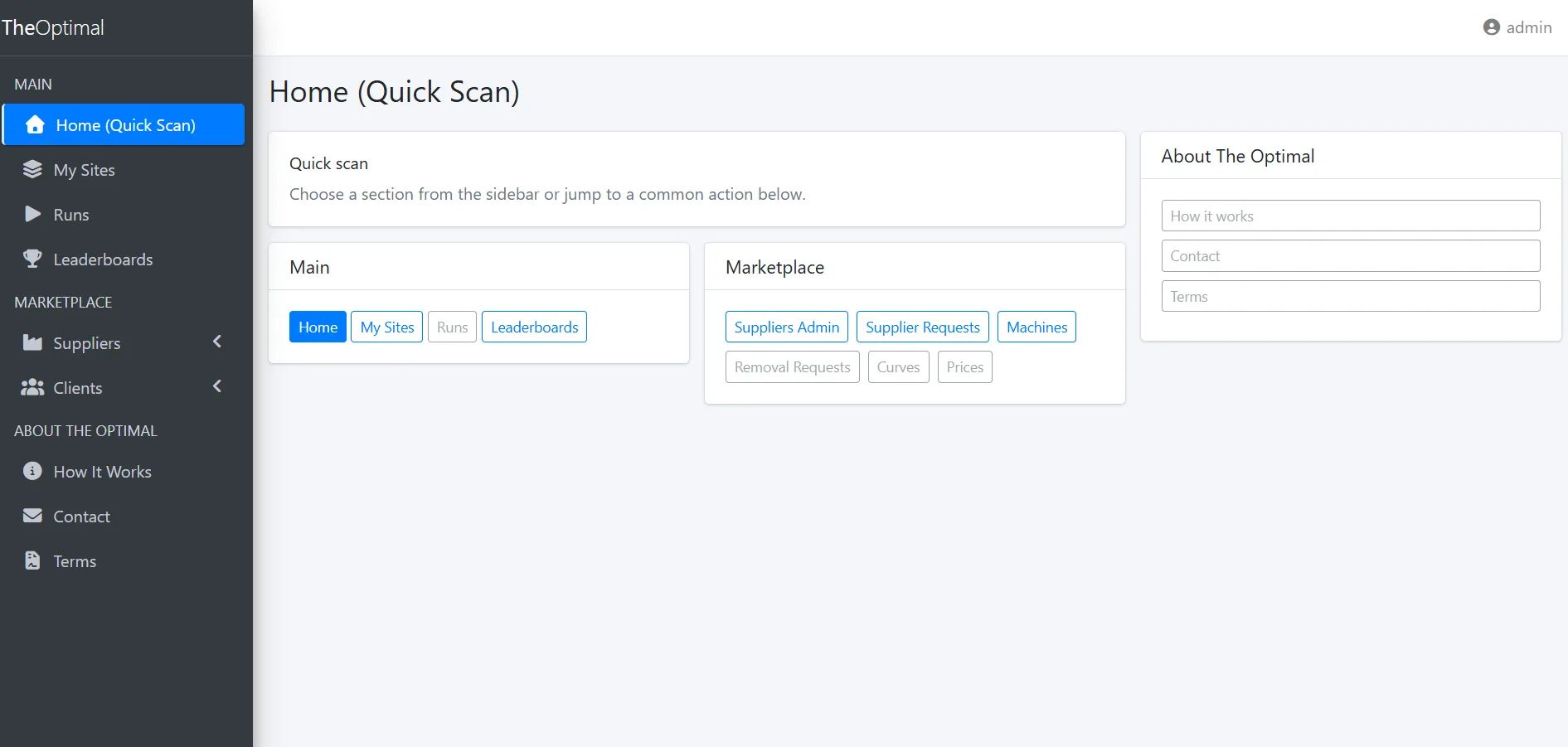Click the Suppliers Admin button
Image resolution: width=1568 pixels, height=747 pixels.
click(786, 327)
